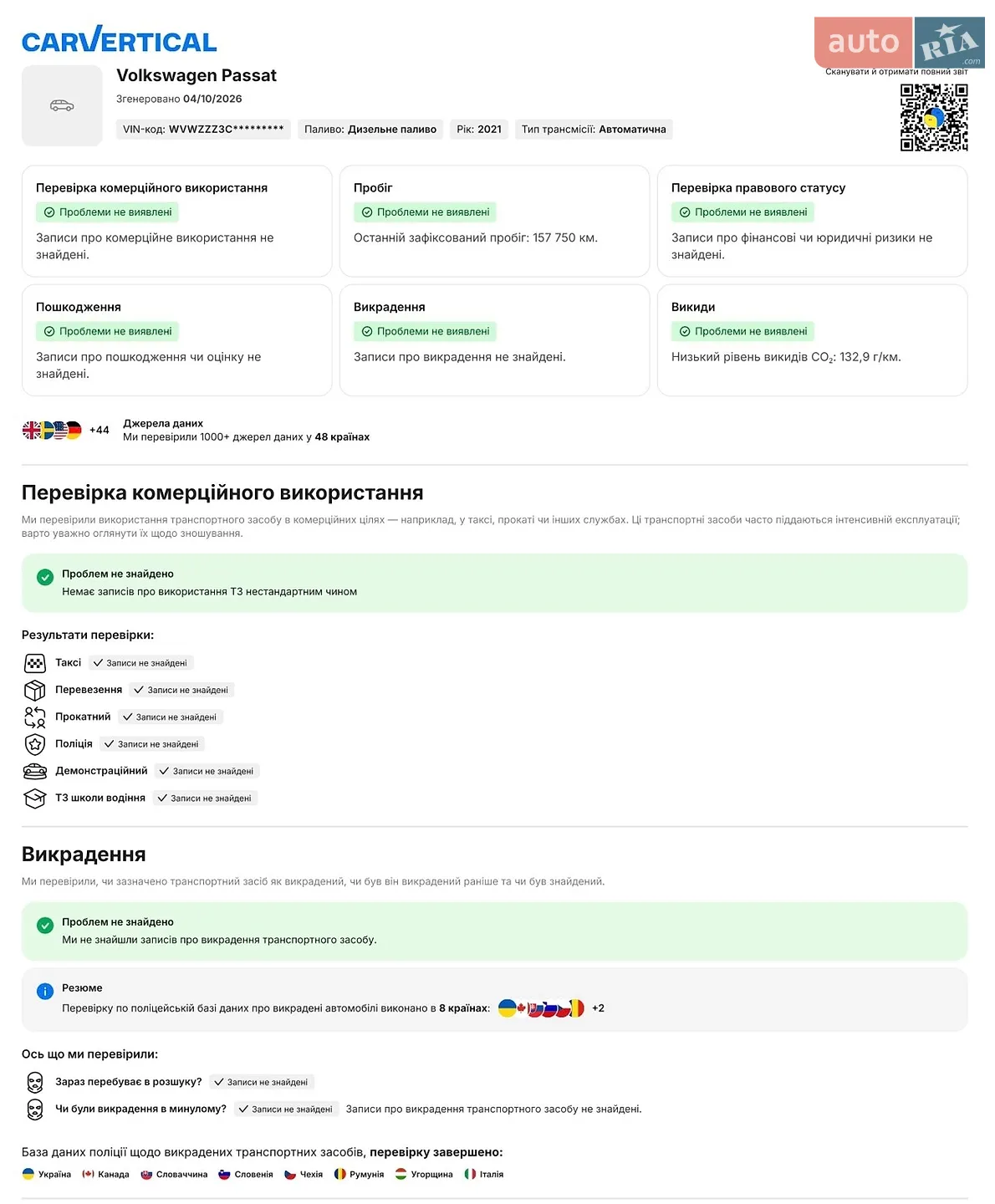
Task: Click the masked thief icon beside Зараз перебуває в розшуку
Action: pos(34,1083)
